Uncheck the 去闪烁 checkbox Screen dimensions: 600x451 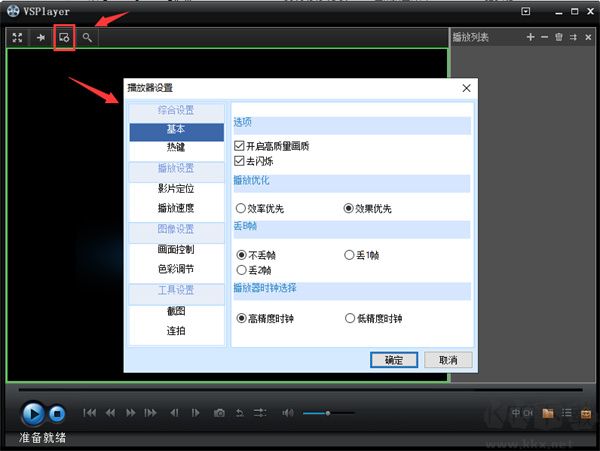239,160
